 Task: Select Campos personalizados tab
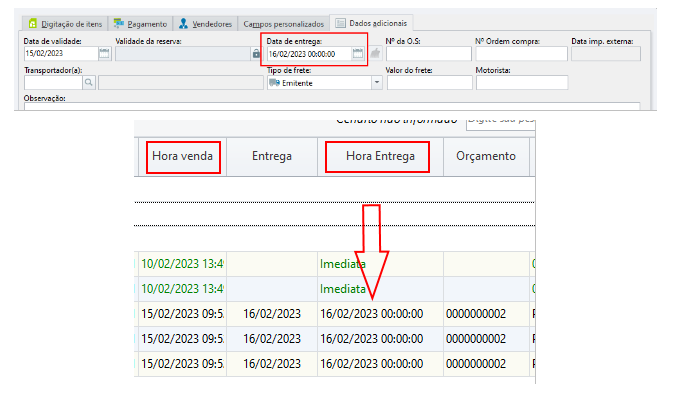(283, 24)
